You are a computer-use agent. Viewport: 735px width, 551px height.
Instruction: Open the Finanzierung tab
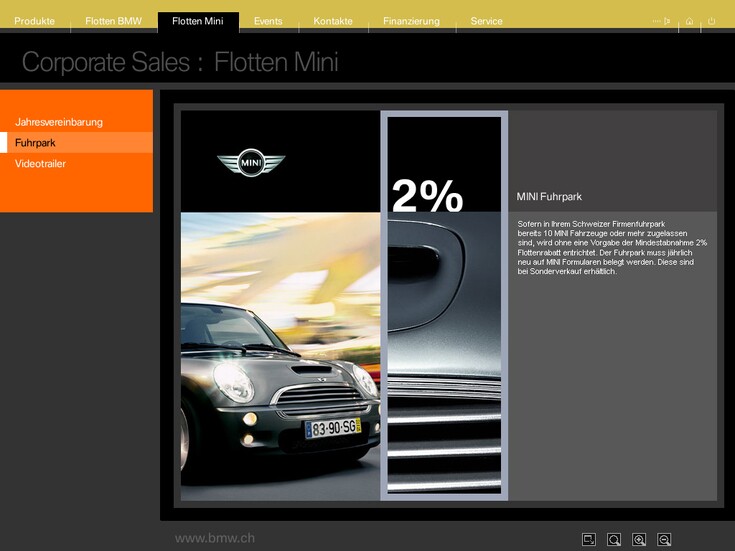[x=411, y=21]
